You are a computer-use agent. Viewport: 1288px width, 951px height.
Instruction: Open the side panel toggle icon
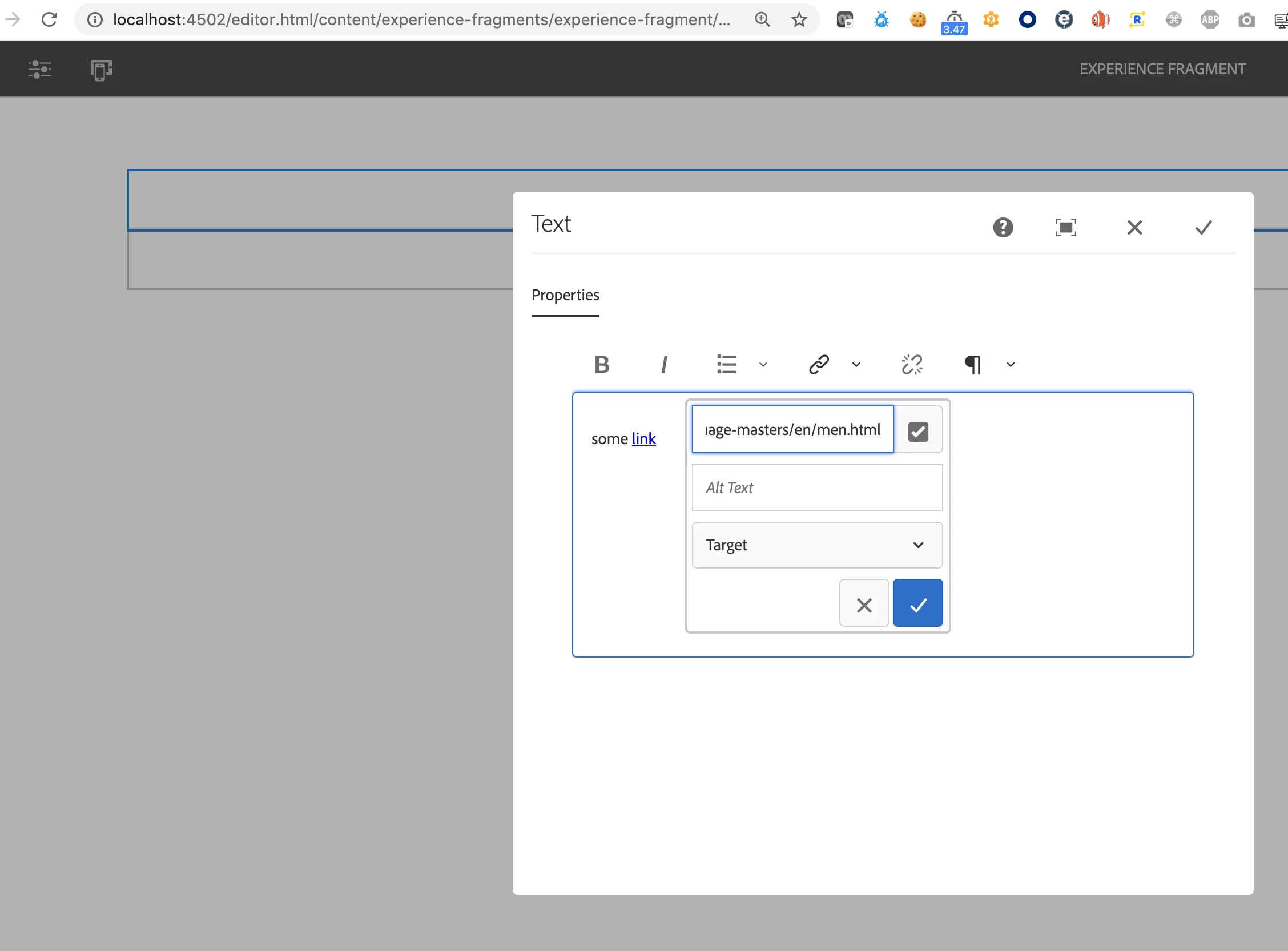40,70
